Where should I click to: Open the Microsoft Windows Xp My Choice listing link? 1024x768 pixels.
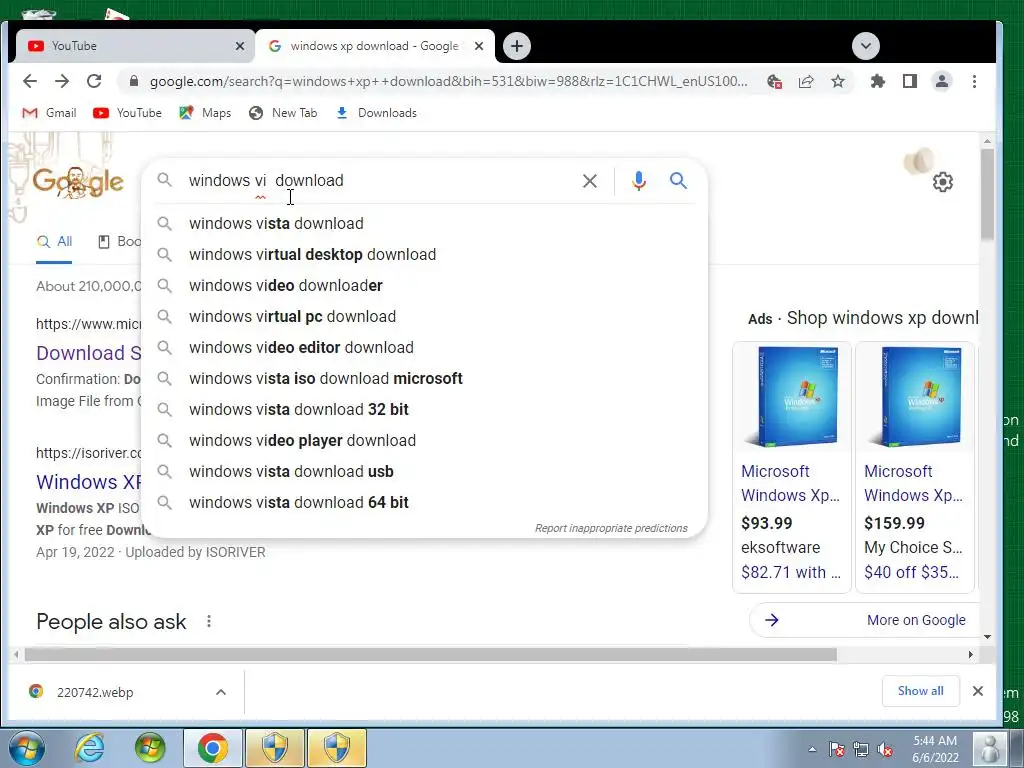click(913, 483)
